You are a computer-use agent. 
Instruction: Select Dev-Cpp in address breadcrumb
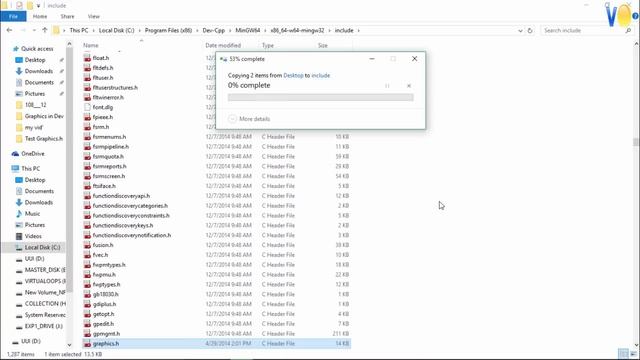pyautogui.click(x=213, y=30)
